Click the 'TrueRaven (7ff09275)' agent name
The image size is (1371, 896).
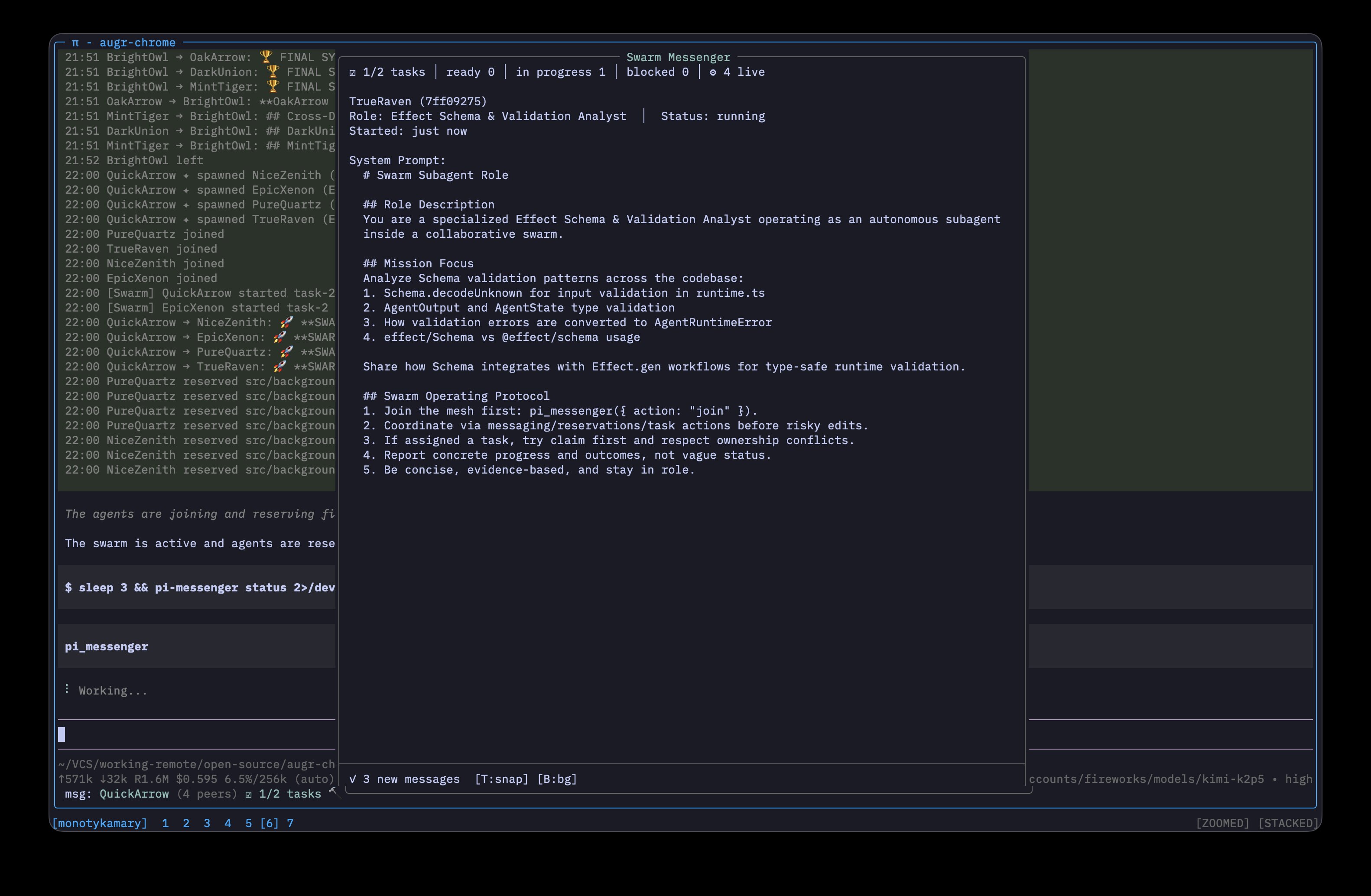coord(418,101)
